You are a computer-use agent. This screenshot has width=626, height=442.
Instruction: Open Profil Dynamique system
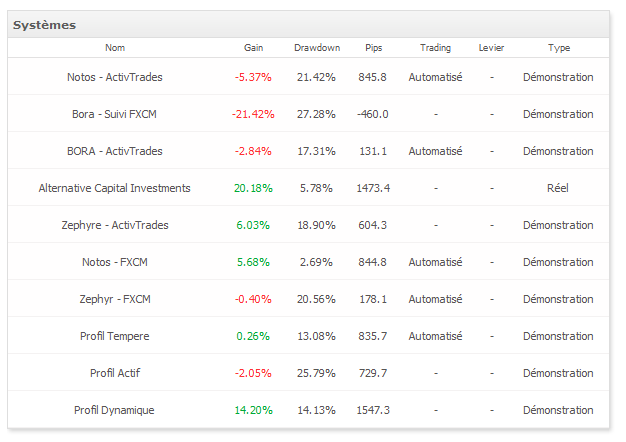click(x=115, y=410)
